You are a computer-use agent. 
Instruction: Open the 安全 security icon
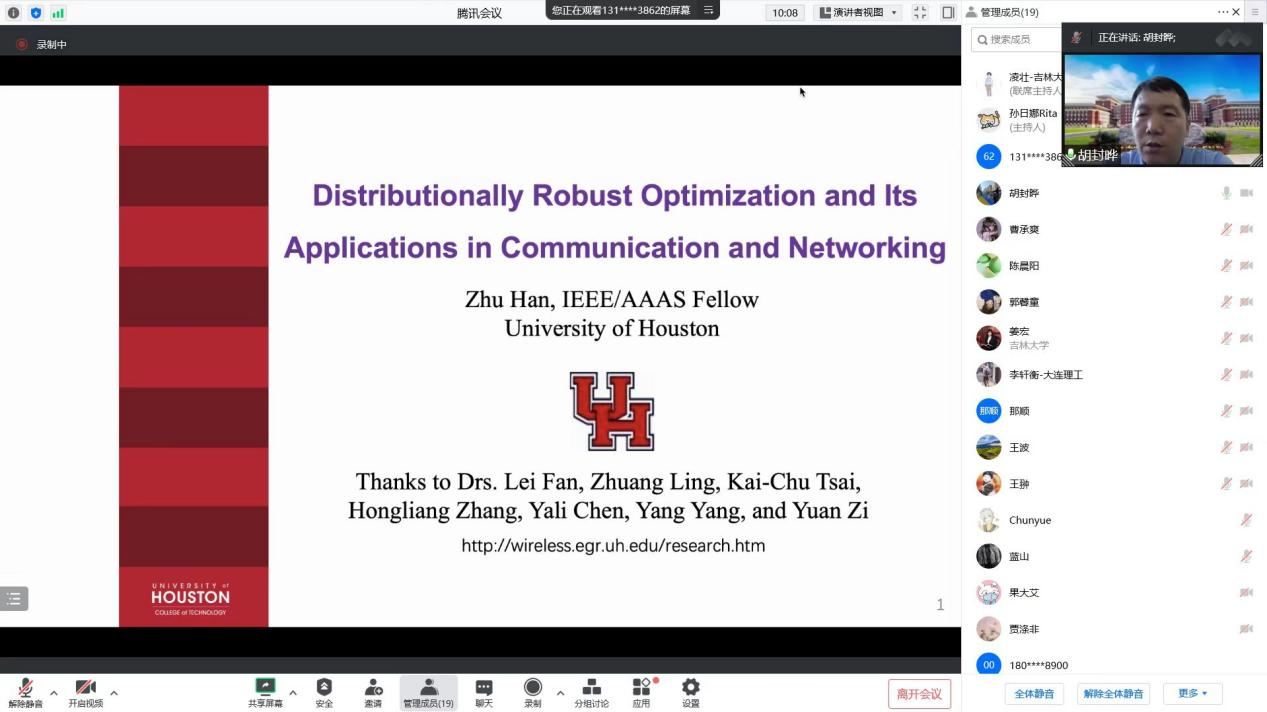324,687
